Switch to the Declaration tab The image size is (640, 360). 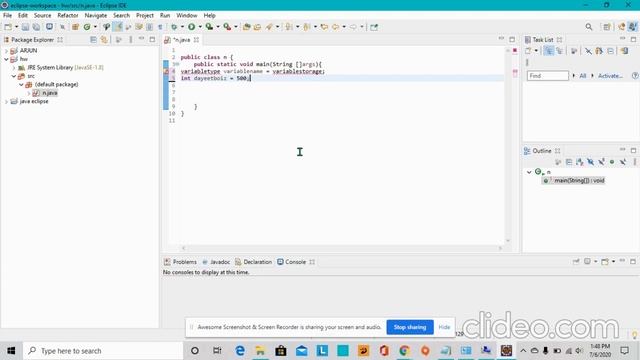[x=253, y=262]
